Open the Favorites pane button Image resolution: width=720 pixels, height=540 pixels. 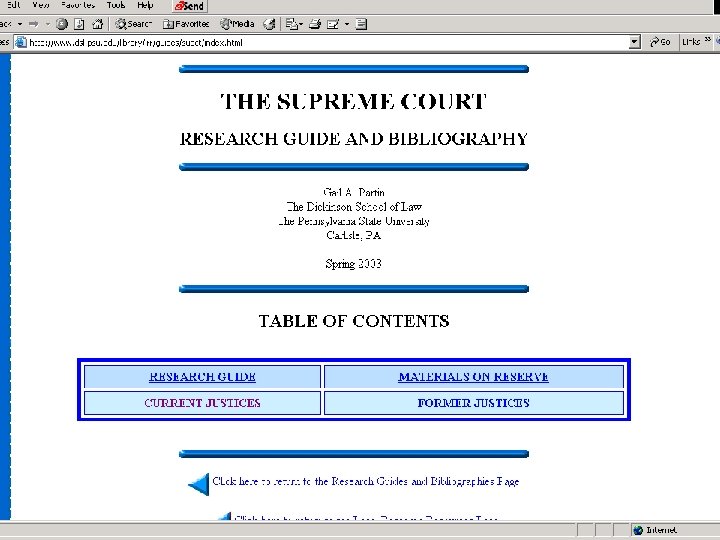pos(186,24)
